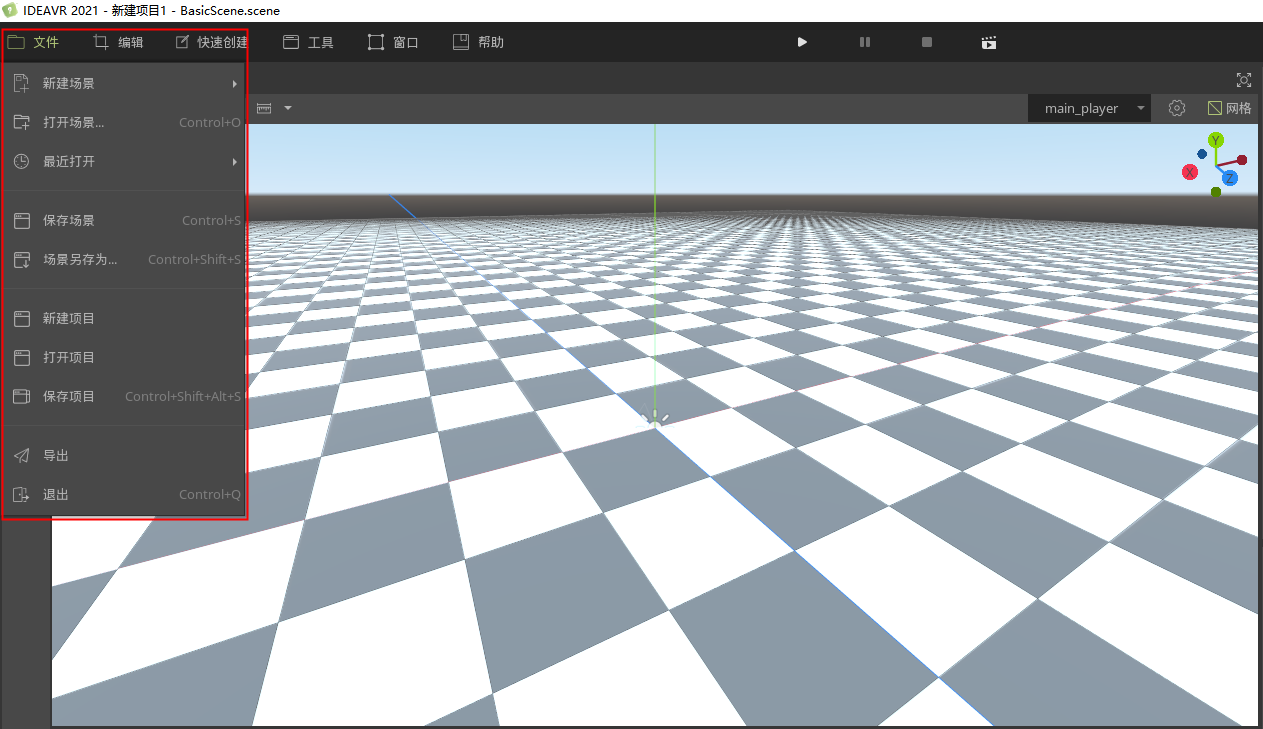1263x729 pixels.
Task: Click the dark blue negative-Z dot on gizmo
Action: (1202, 154)
